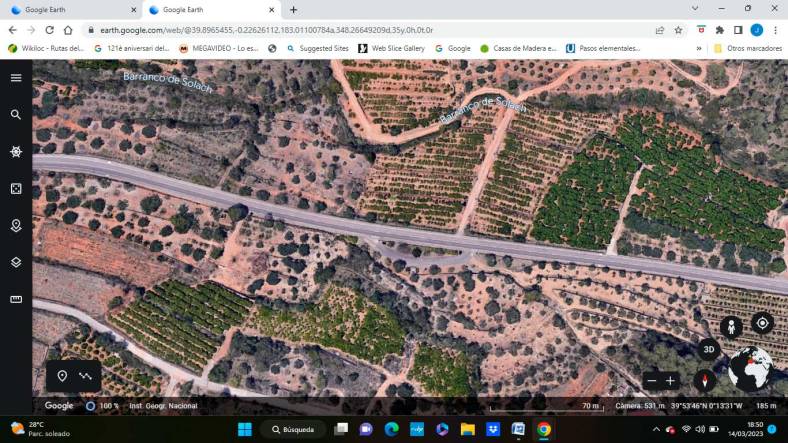This screenshot has height=443, width=788.
Task: Reset orientation with the compass
Action: (x=705, y=381)
